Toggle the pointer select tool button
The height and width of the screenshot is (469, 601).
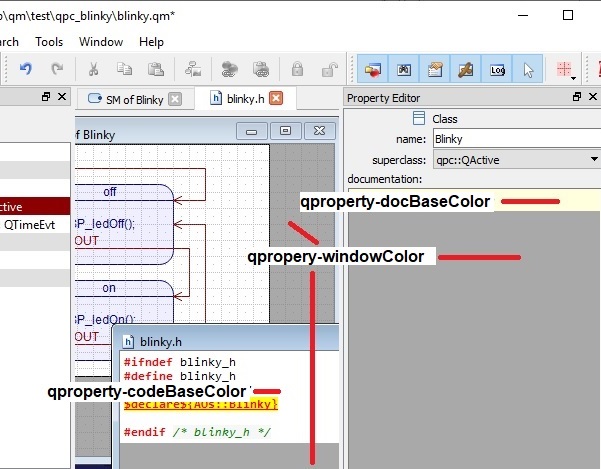pyautogui.click(x=529, y=69)
